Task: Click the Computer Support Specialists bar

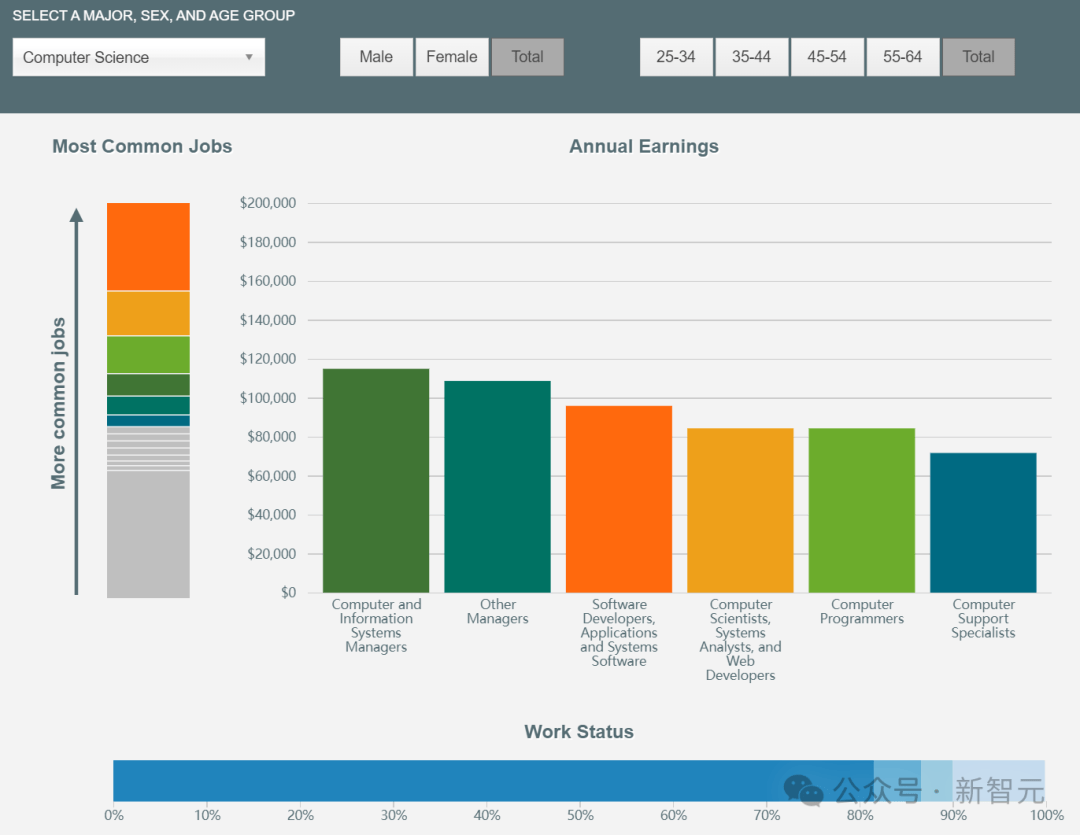Action: pyautogui.click(x=983, y=522)
